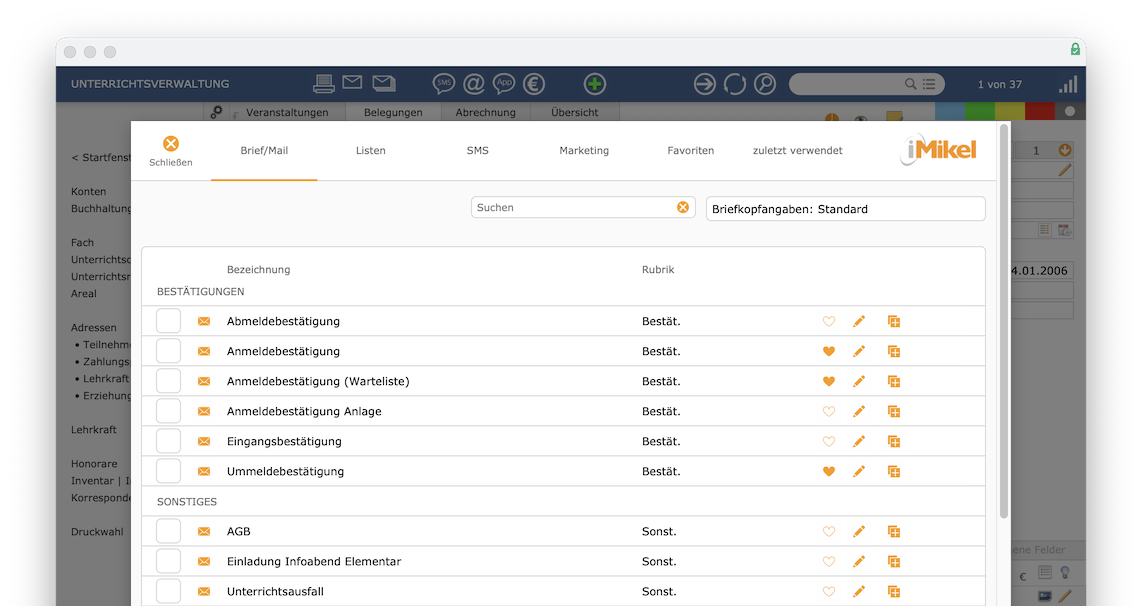Viewport: 1142px width, 606px height.
Task: Edit Abmeldebestätigung with the pencil icon
Action: 859,321
